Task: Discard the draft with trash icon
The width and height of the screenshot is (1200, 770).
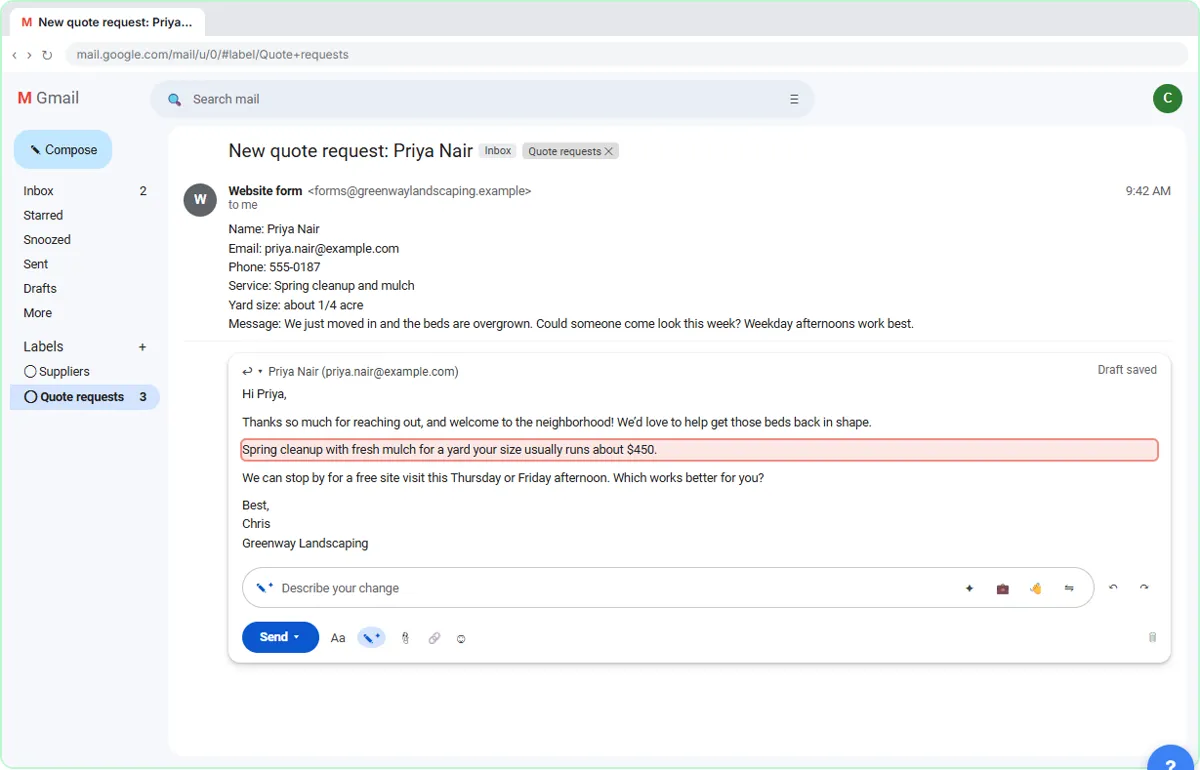Action: (x=1152, y=637)
